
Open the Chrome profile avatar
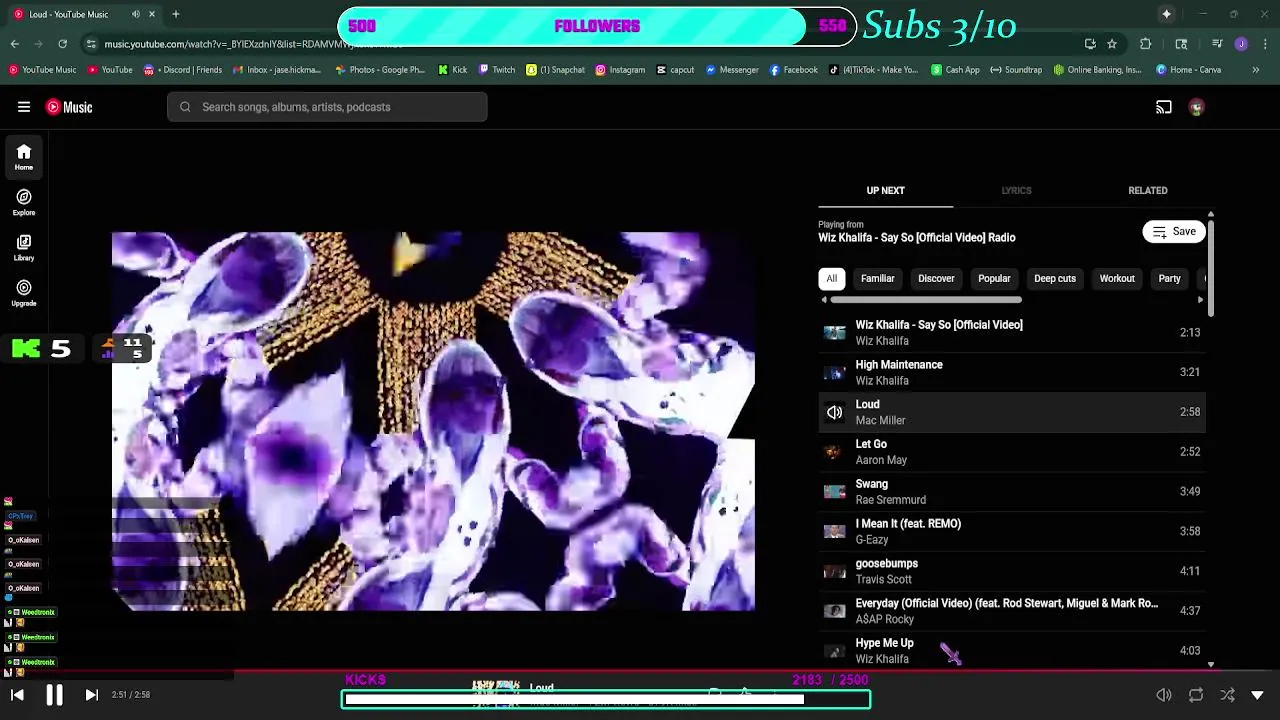tap(1241, 44)
